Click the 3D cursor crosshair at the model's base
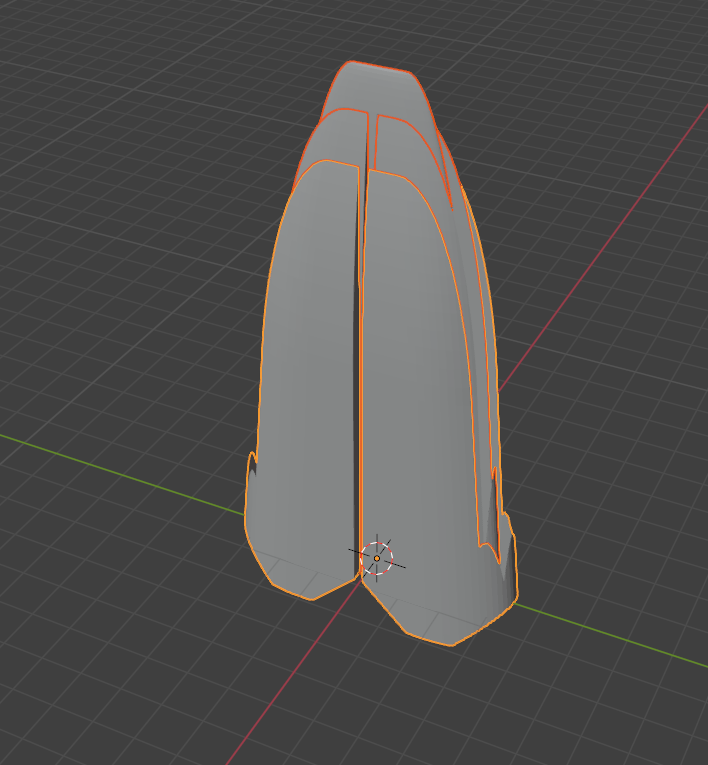 tap(377, 558)
